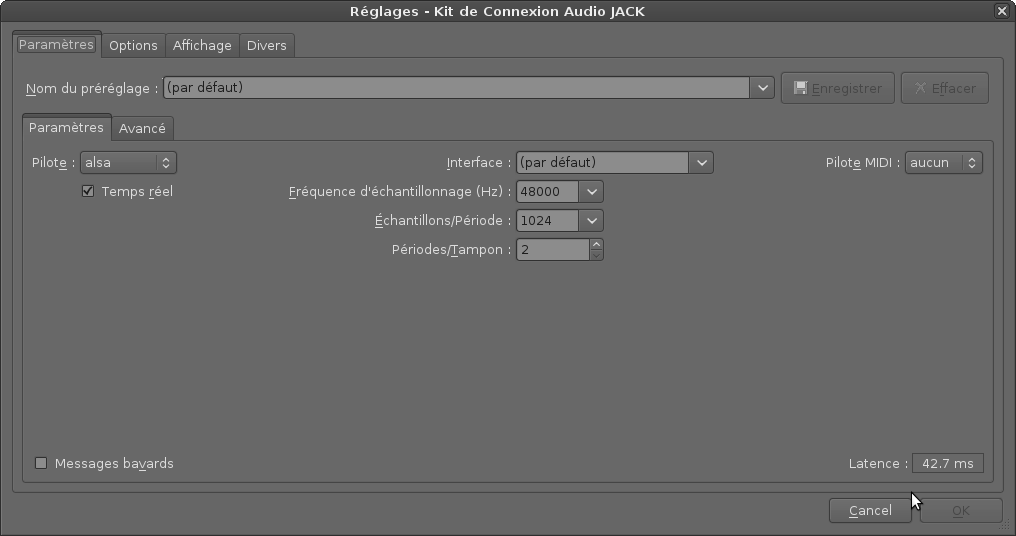1016x536 pixels.
Task: Switch to the Affichage tab
Action: click(202, 45)
